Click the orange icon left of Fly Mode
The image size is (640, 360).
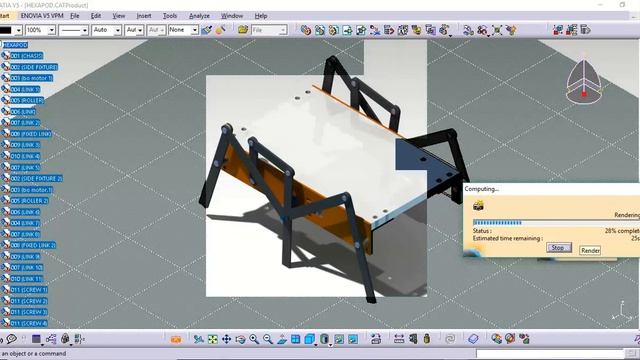176,339
